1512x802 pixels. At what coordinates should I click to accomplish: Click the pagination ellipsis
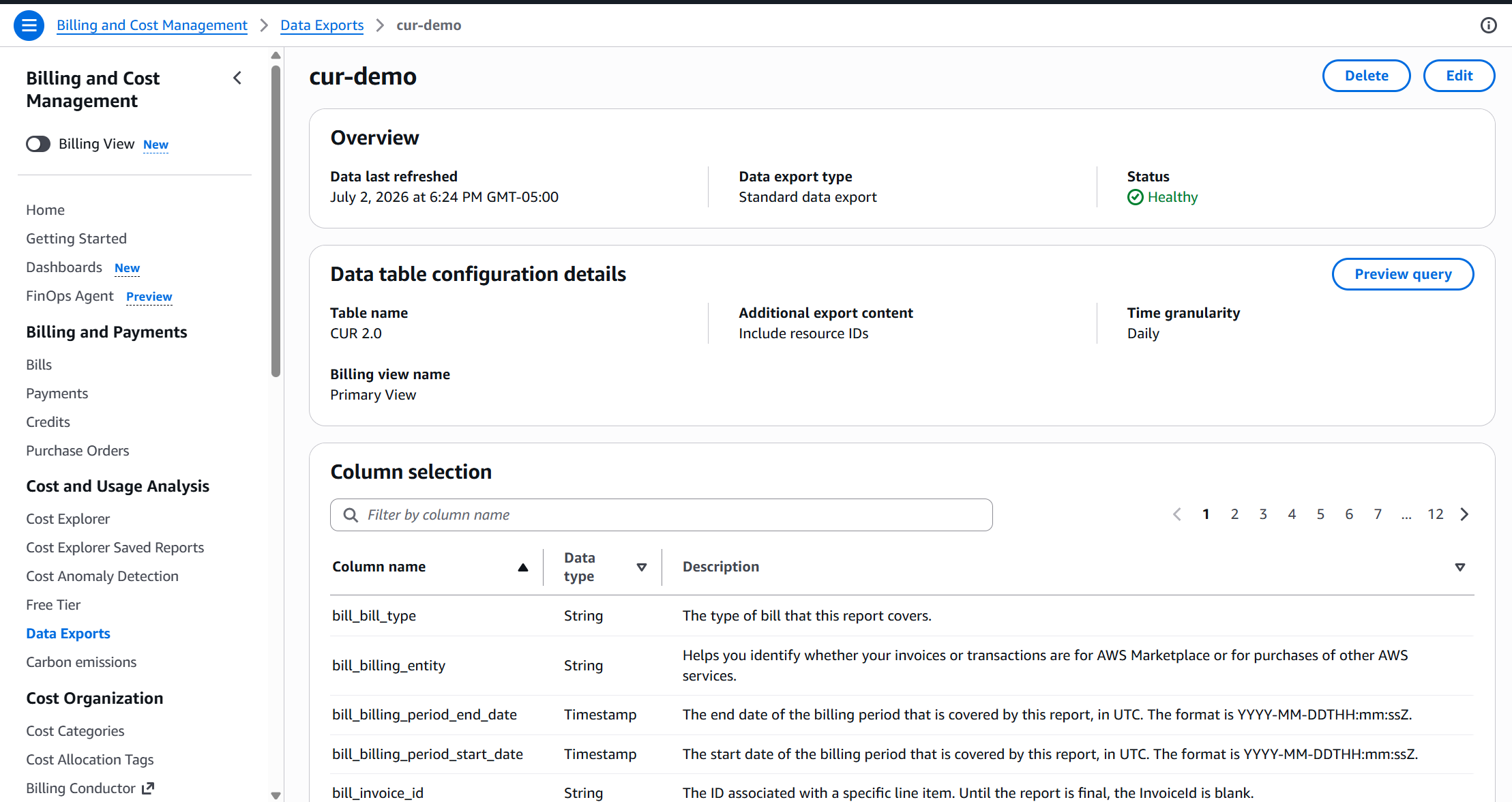(x=1406, y=516)
